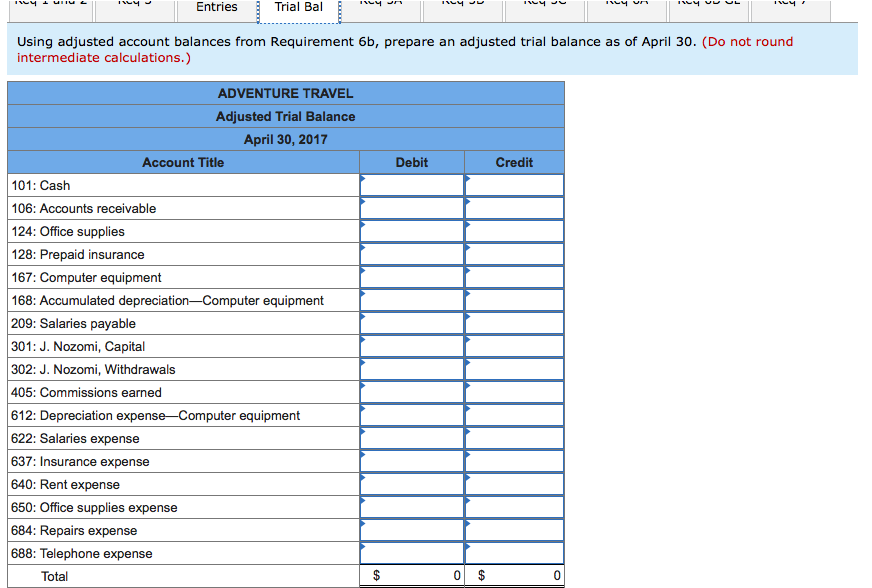Click the 'Credit' column header
Viewport: 872px width, 588px height.
point(514,162)
